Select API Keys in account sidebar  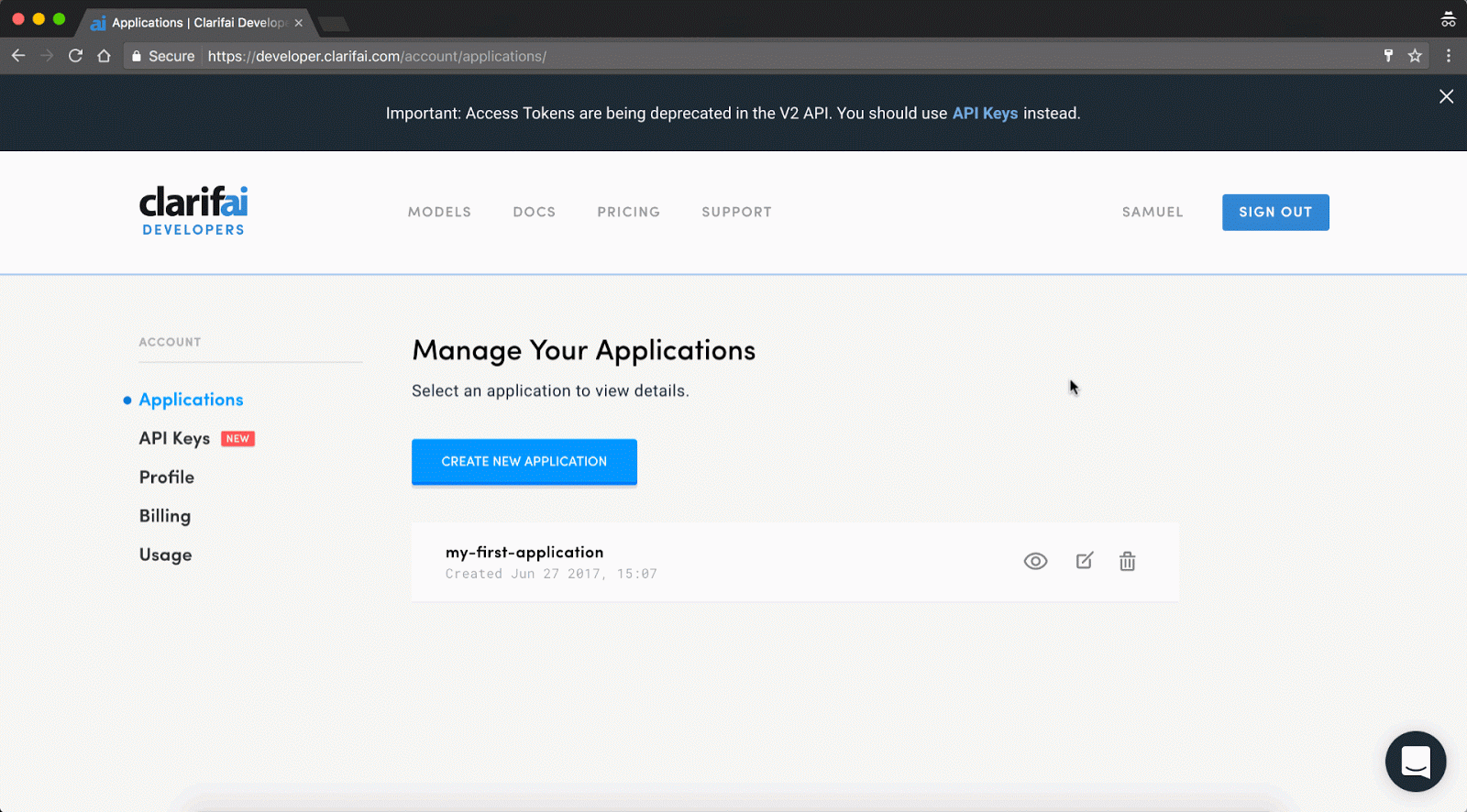[174, 438]
